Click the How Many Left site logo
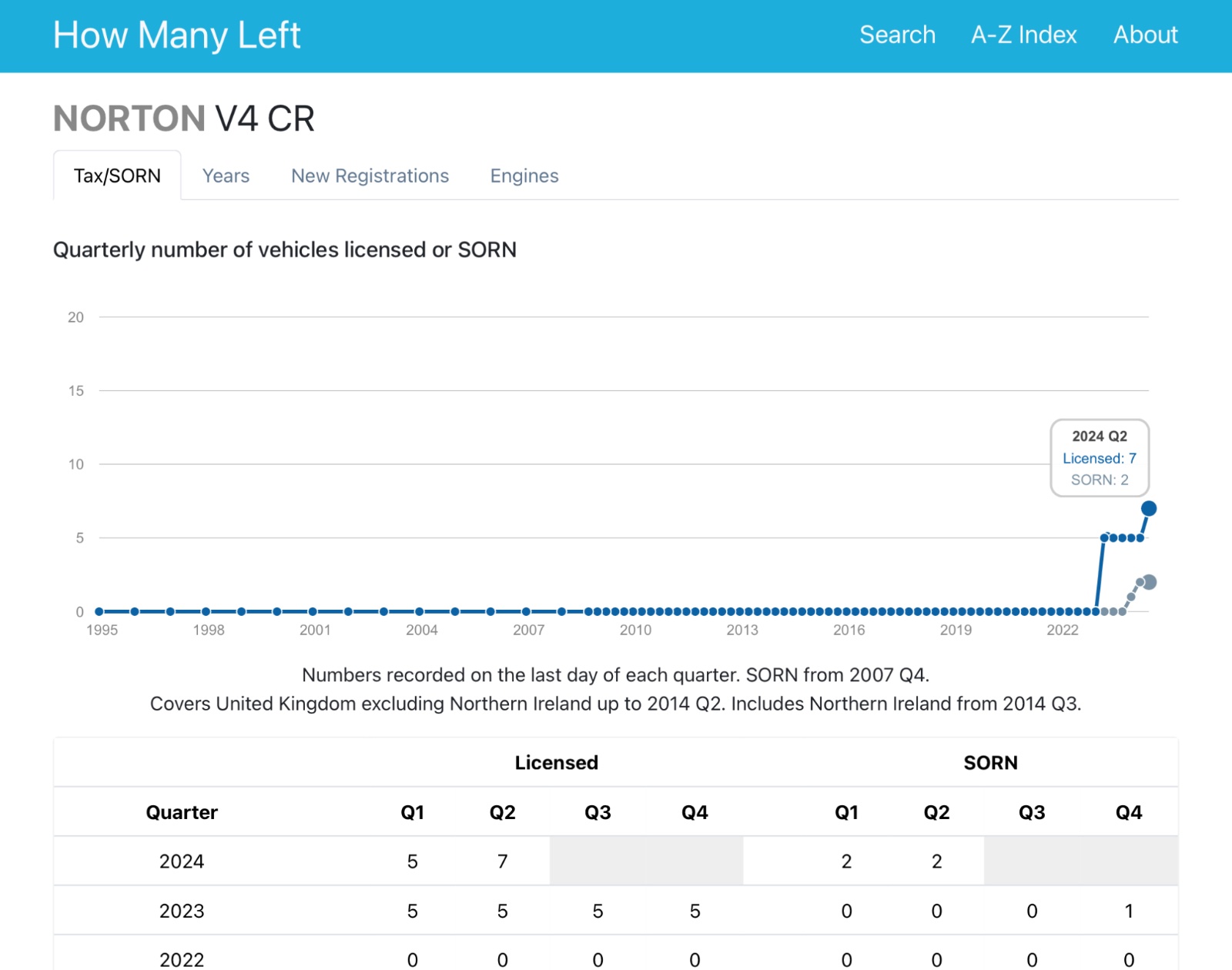This screenshot has width=1232, height=970. tap(176, 35)
